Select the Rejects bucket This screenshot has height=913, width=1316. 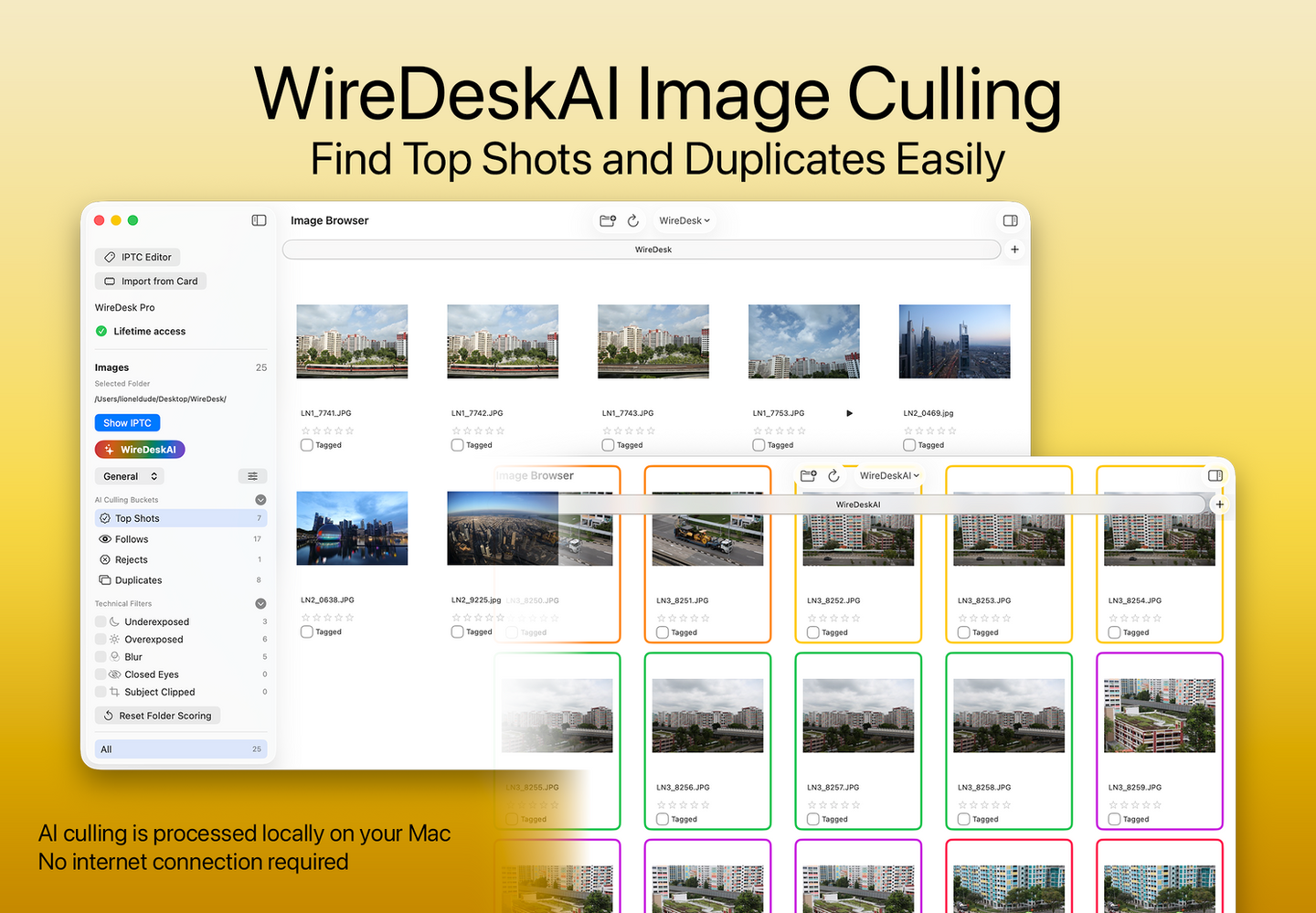click(x=181, y=559)
